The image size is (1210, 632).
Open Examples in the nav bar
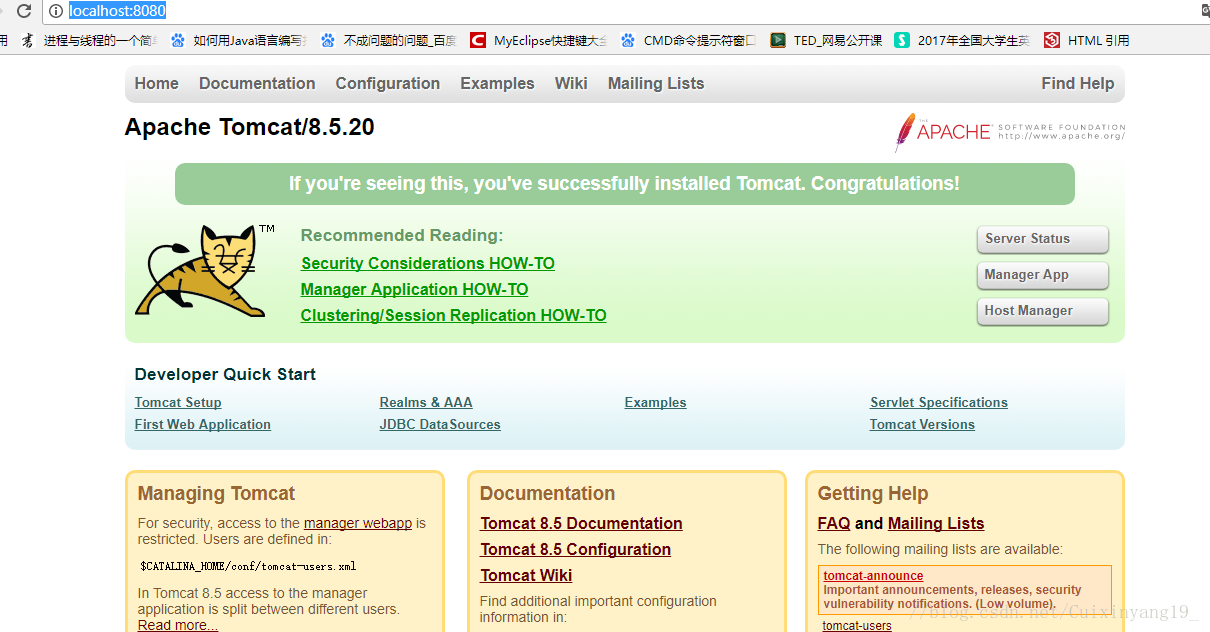[497, 84]
